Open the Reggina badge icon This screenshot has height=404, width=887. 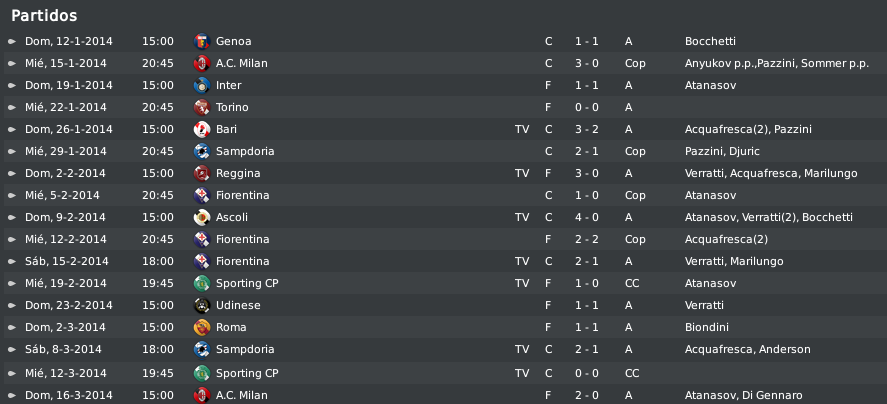pos(202,174)
